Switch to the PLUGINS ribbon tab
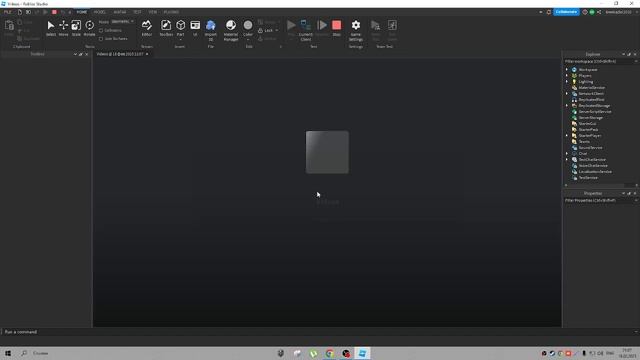The width and height of the screenshot is (640, 360). coord(171,12)
